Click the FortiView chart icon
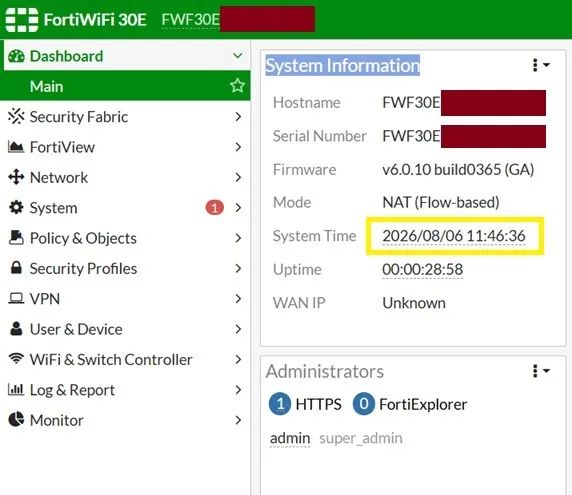The width and height of the screenshot is (572, 495). [16, 147]
